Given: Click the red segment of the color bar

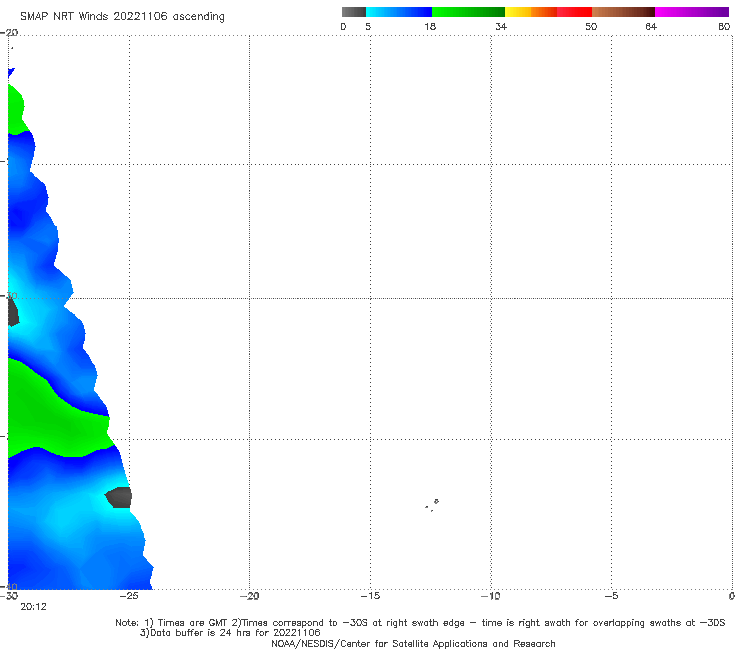Looking at the screenshot, I should tap(574, 12).
